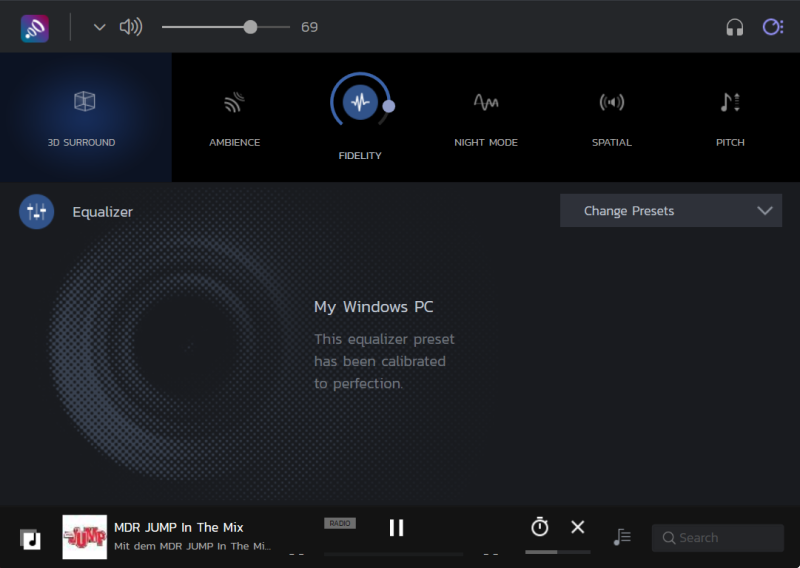The height and width of the screenshot is (568, 800).
Task: Click the PITCH label text
Action: coord(730,142)
